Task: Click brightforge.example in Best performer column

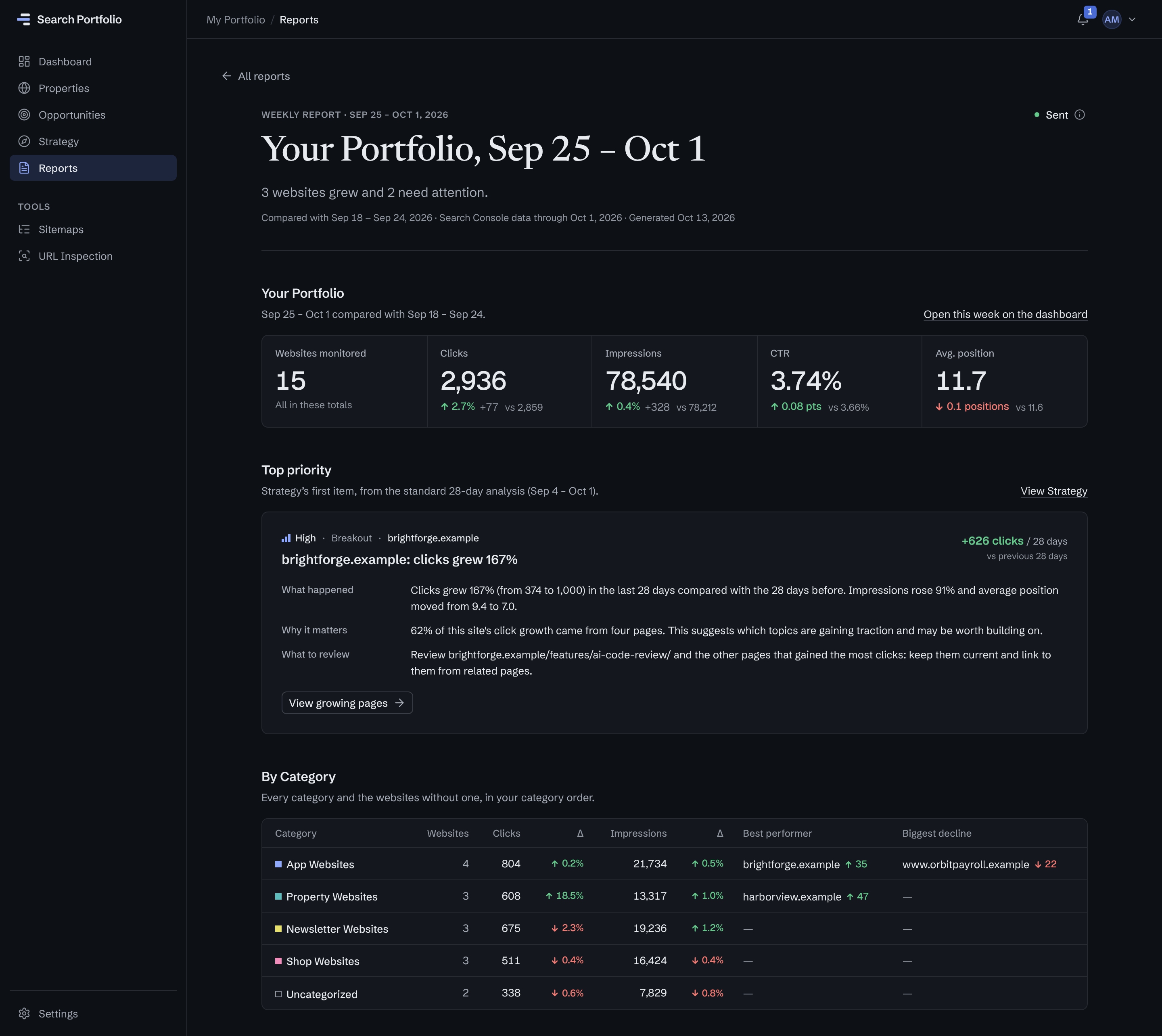Action: click(791, 864)
